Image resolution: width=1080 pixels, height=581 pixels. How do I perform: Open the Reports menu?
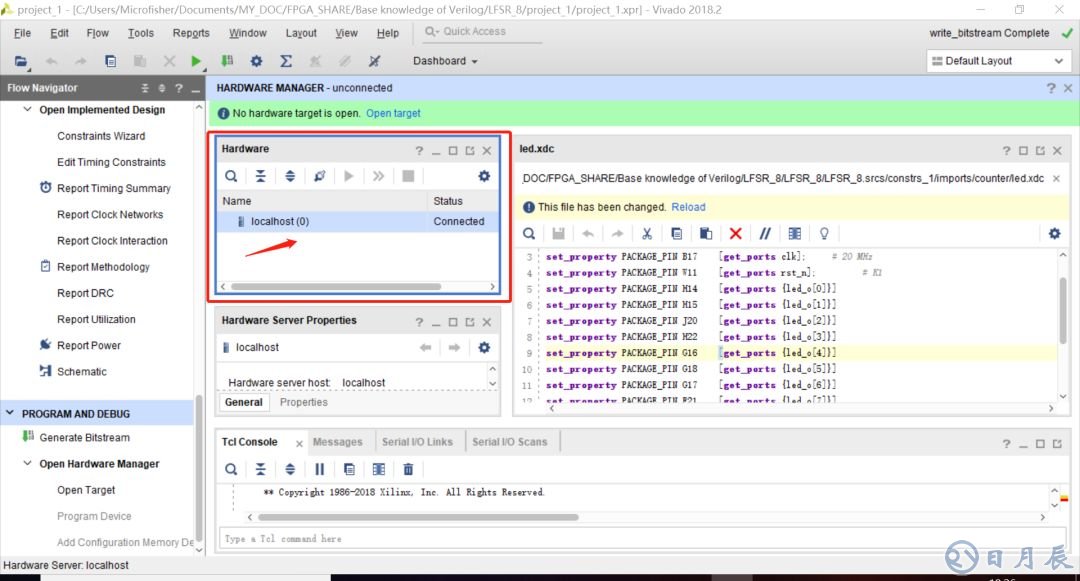tap(191, 33)
